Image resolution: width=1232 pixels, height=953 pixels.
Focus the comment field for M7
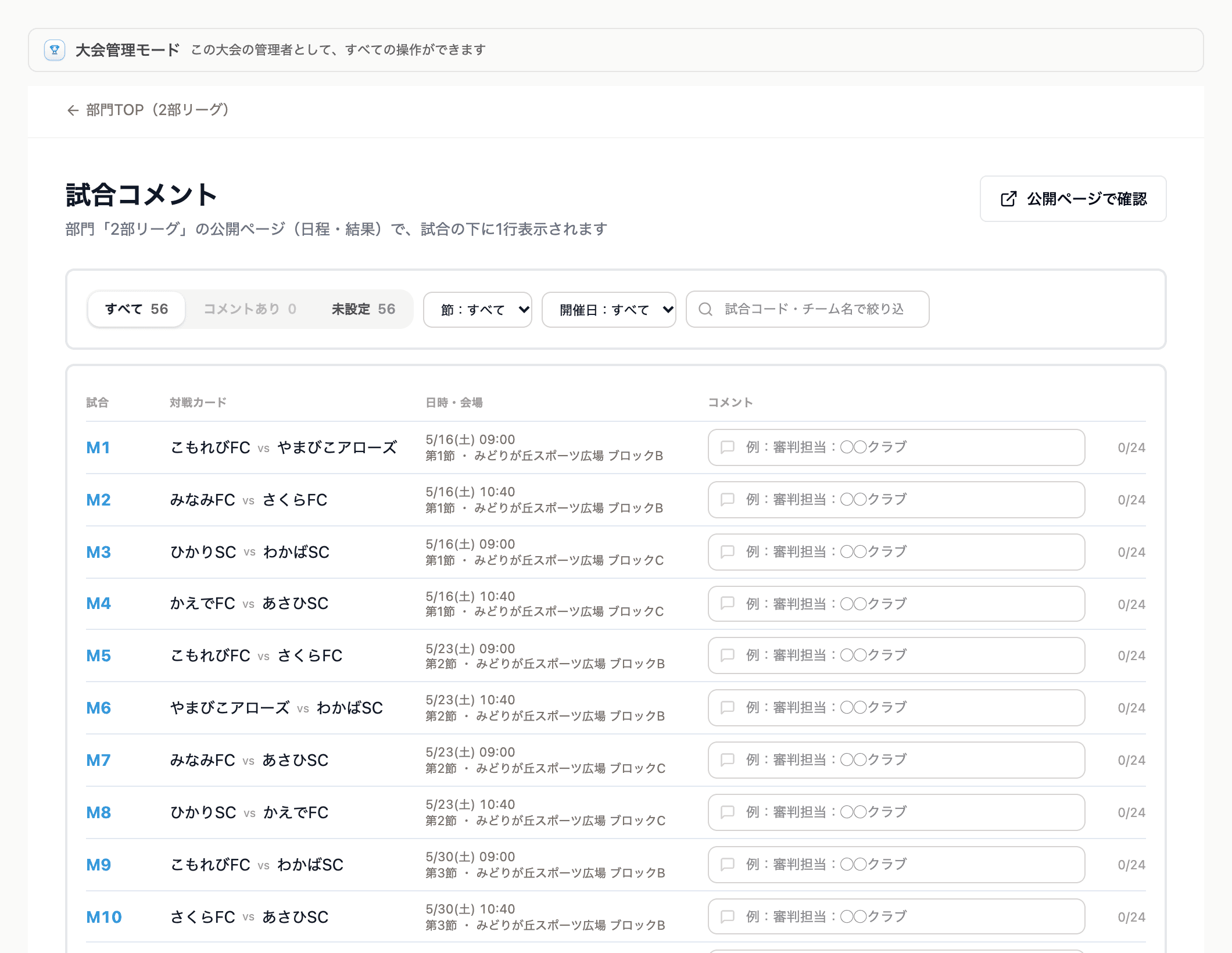click(x=896, y=760)
